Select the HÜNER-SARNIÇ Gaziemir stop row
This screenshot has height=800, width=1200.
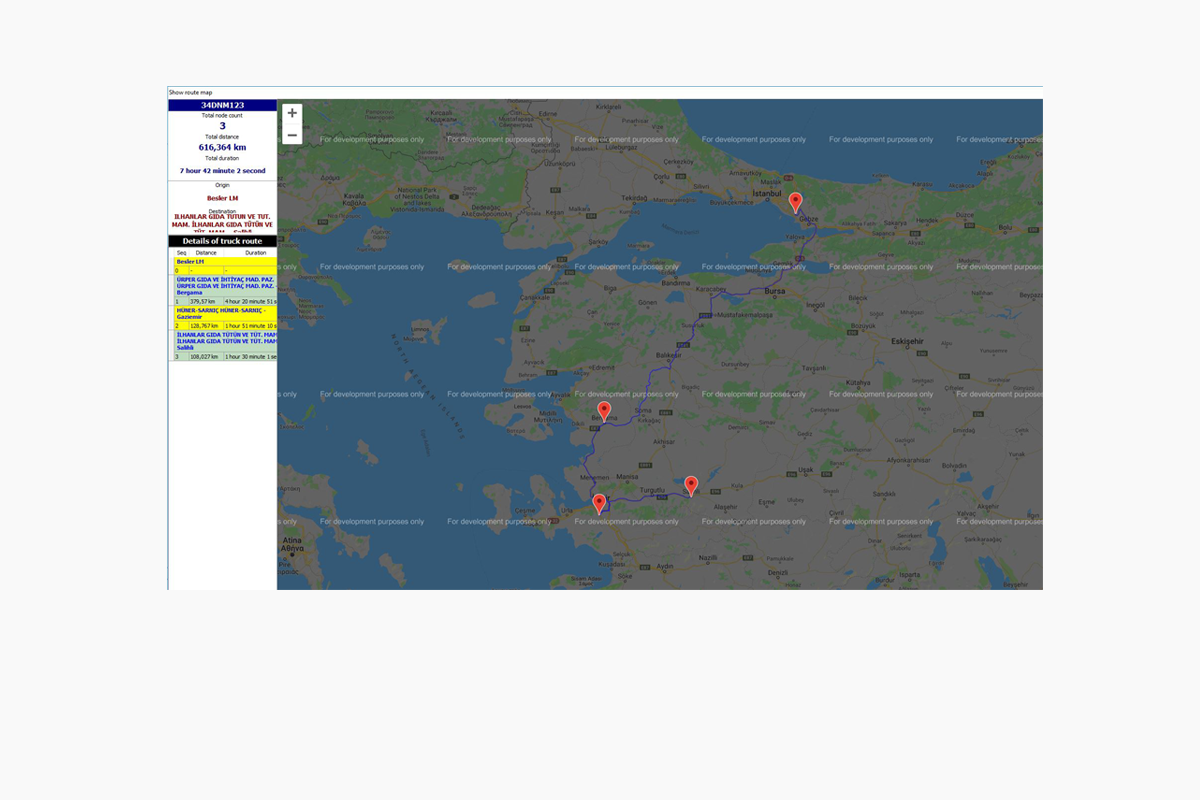click(x=221, y=314)
